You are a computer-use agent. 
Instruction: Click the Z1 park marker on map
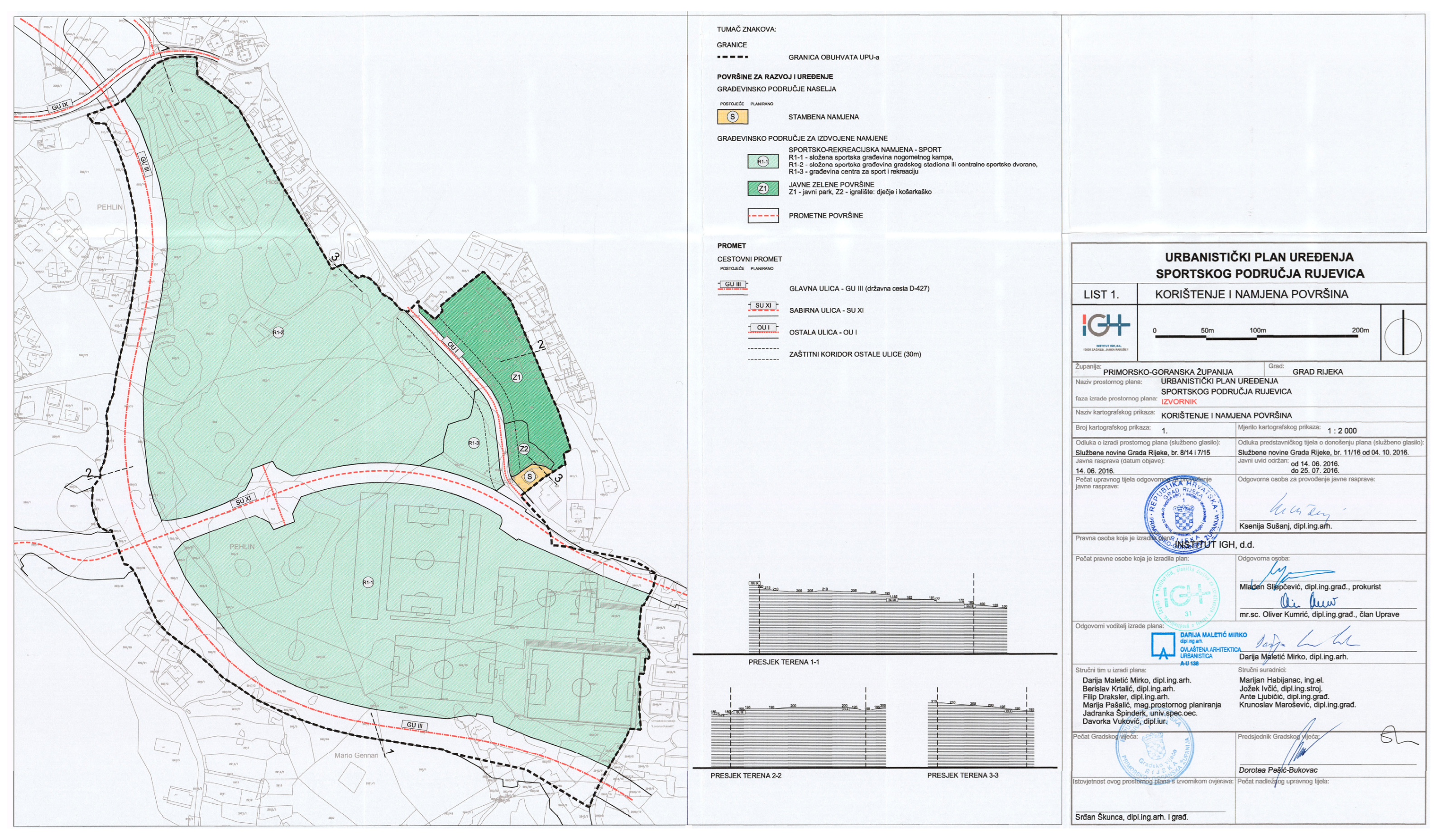click(517, 377)
